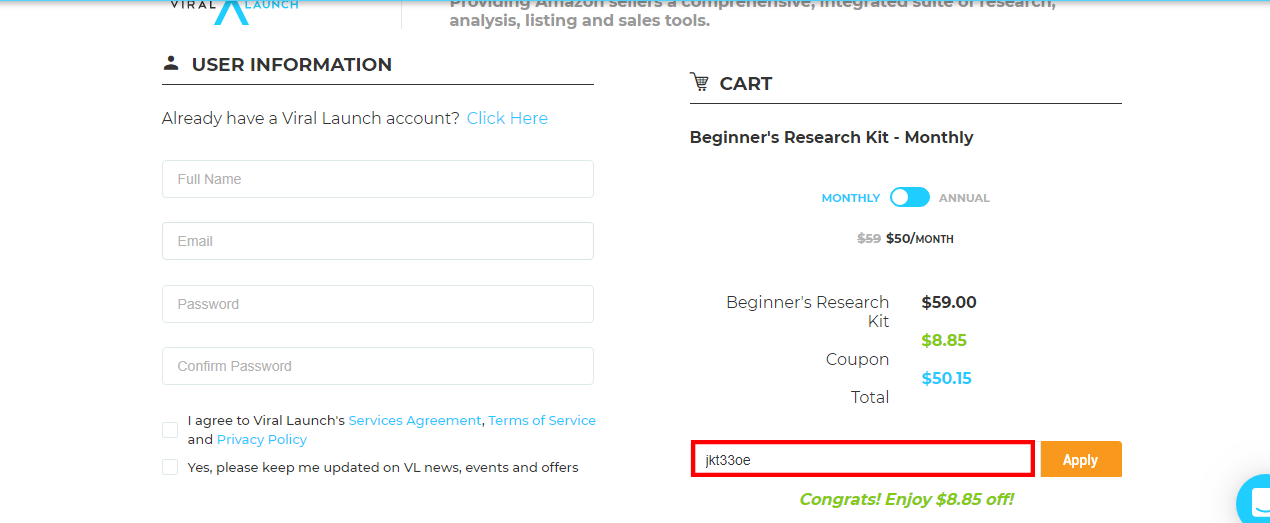The image size is (1270, 523).
Task: Toggle the Monthly/Annual billing switch
Action: [x=910, y=198]
